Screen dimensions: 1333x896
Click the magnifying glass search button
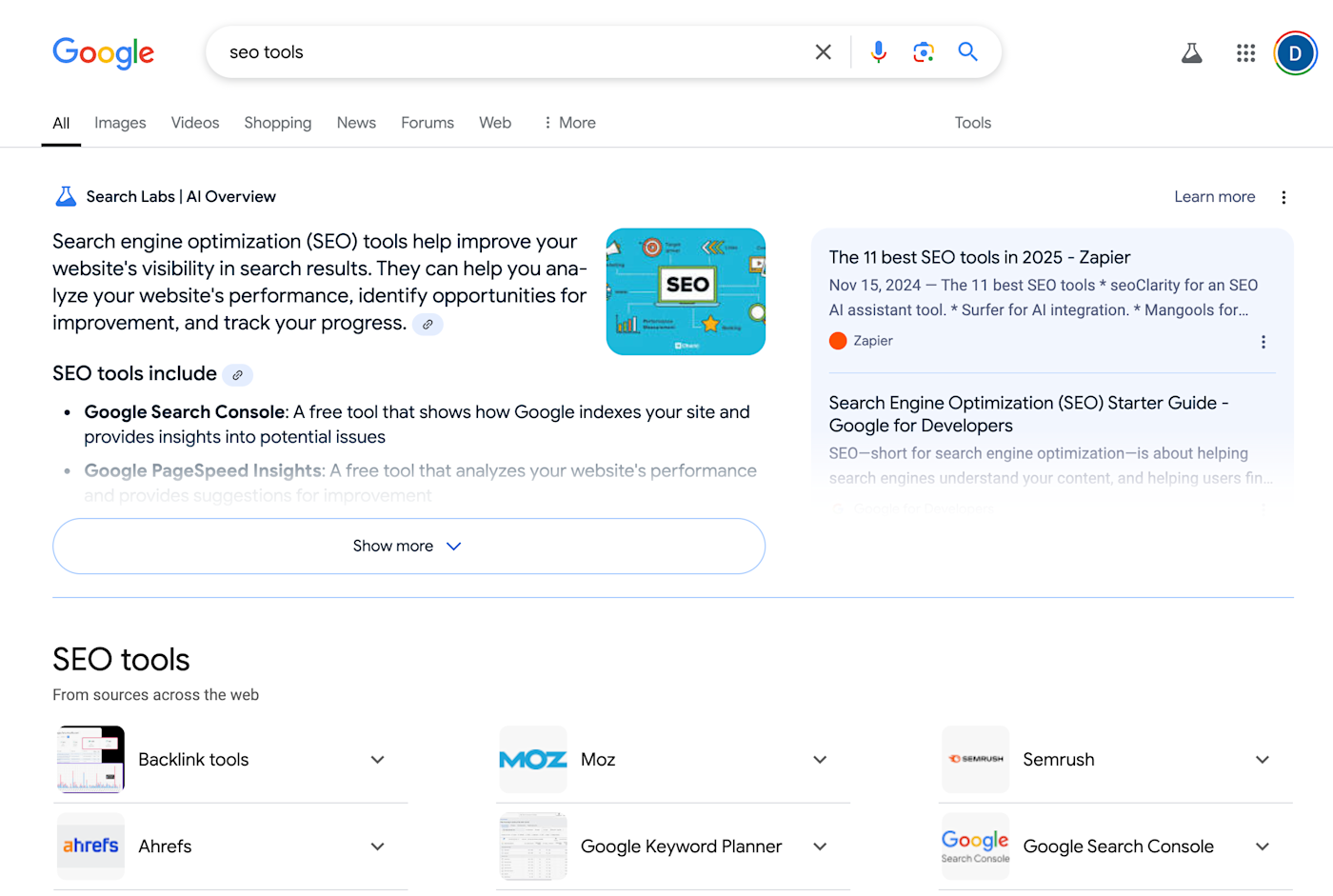(x=967, y=51)
